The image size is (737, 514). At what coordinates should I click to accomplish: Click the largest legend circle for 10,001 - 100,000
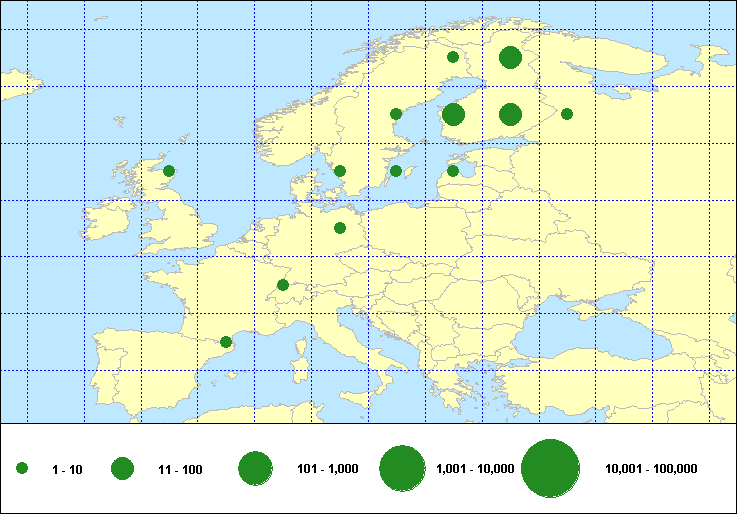click(551, 468)
